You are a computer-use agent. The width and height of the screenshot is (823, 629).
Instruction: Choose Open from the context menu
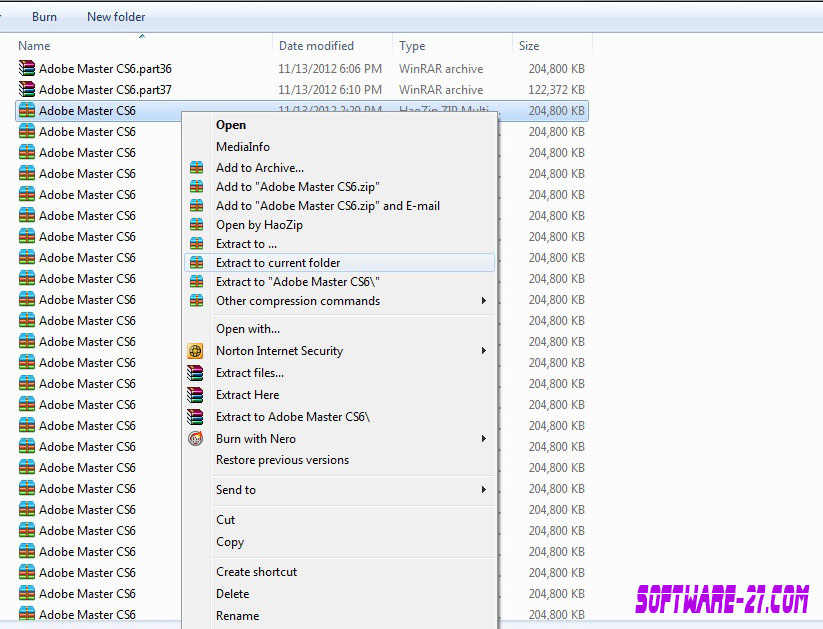point(231,125)
